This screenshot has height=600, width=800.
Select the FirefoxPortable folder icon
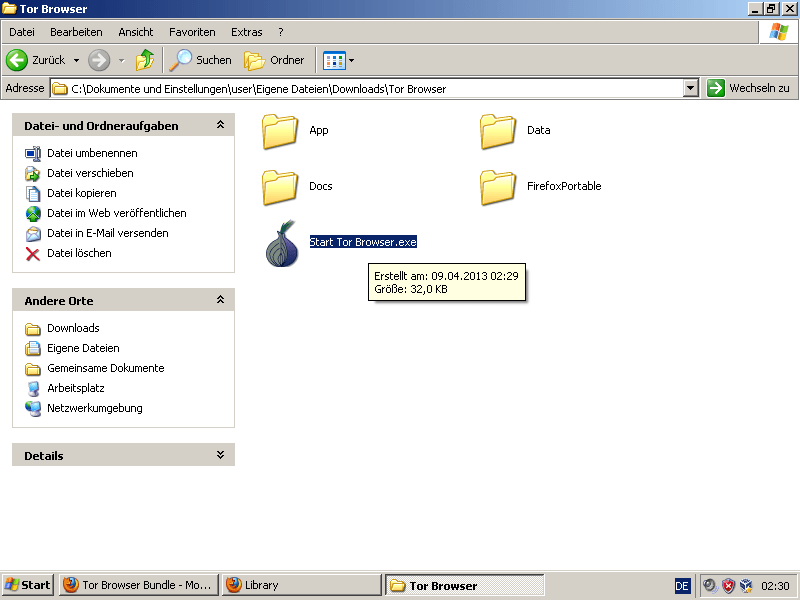point(498,187)
